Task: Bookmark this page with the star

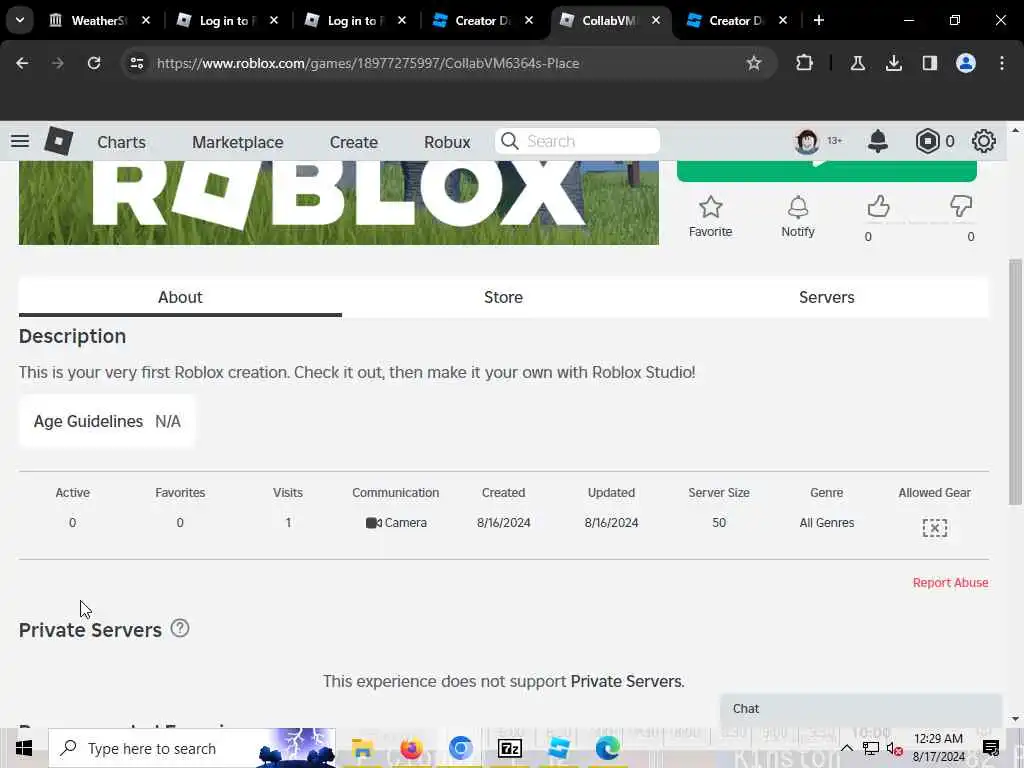Action: (x=754, y=63)
